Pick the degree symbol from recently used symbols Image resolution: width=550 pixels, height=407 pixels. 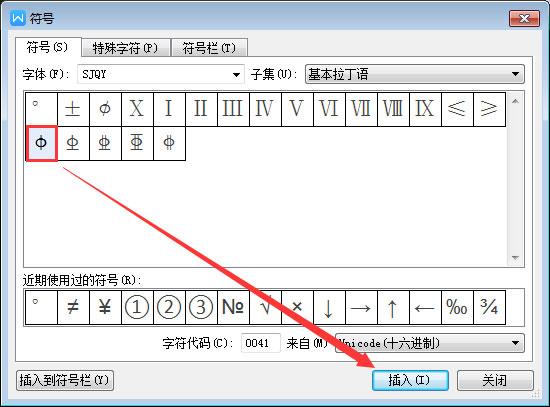tap(41, 307)
